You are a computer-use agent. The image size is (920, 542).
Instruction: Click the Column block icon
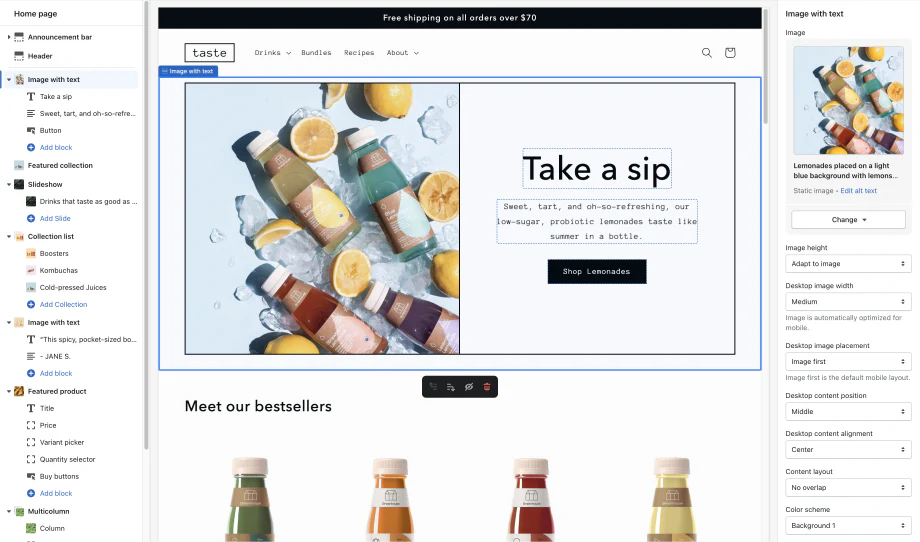tap(31, 529)
